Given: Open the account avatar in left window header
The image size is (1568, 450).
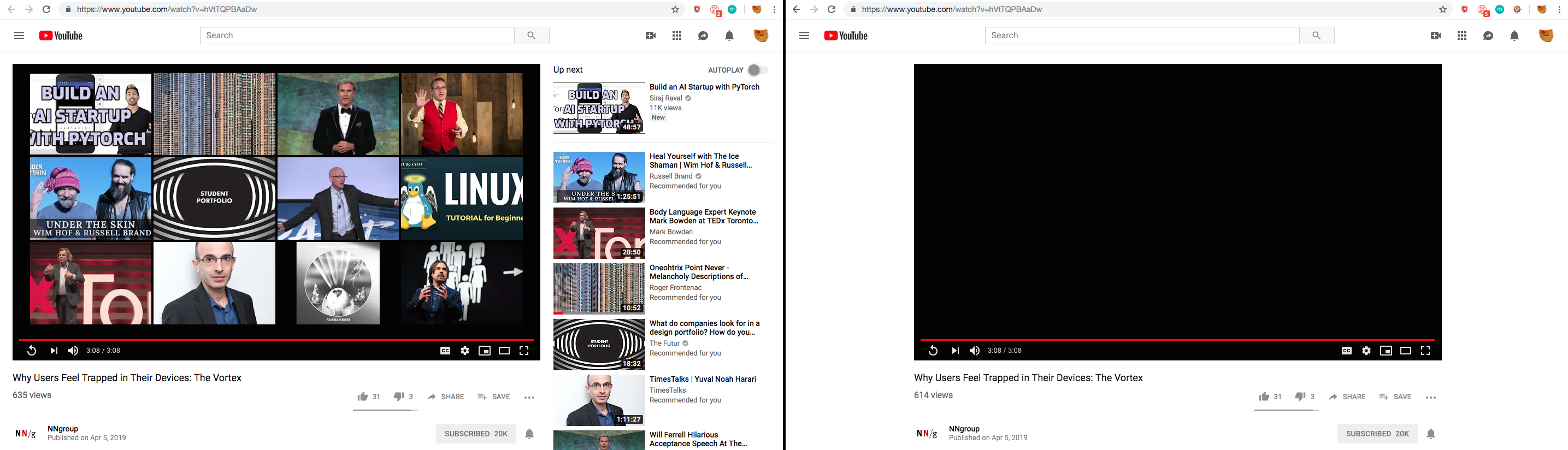Looking at the screenshot, I should click(x=761, y=35).
